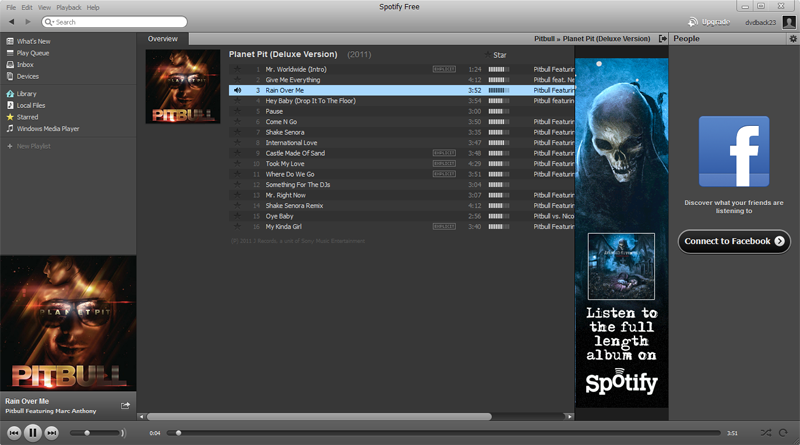Image resolution: width=800 pixels, height=445 pixels.
Task: Click the Upgrade link
Action: click(x=715, y=22)
